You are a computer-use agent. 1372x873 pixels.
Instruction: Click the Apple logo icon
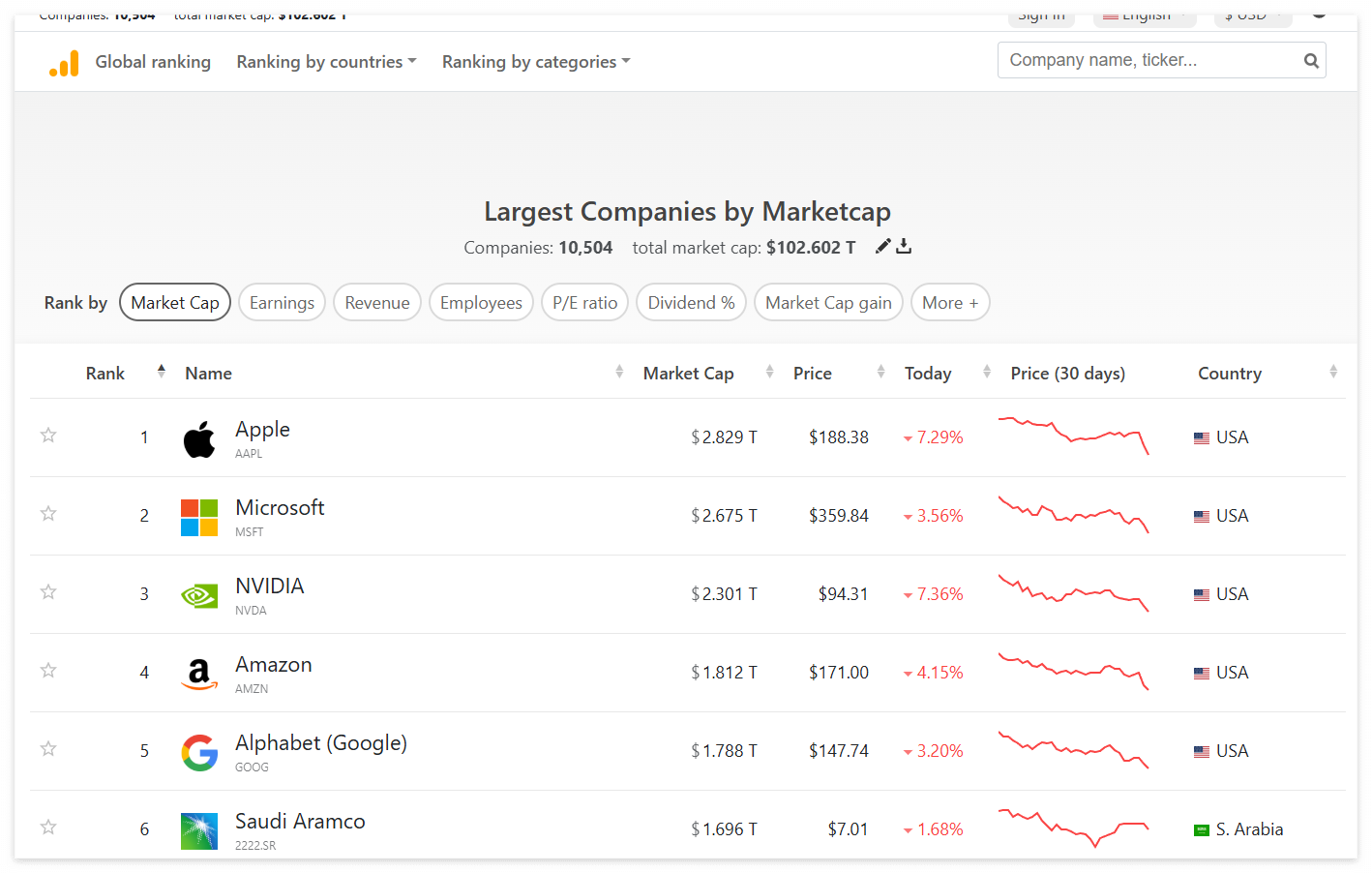pos(199,438)
